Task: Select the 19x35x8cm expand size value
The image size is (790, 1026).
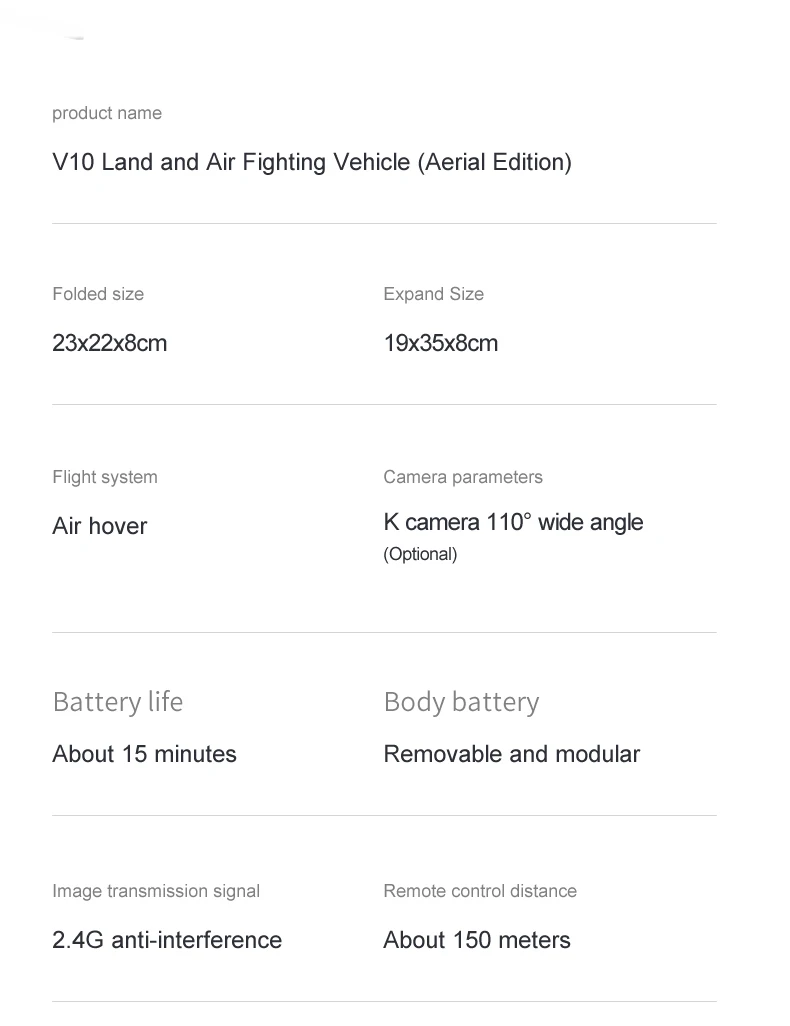Action: pyautogui.click(x=440, y=343)
